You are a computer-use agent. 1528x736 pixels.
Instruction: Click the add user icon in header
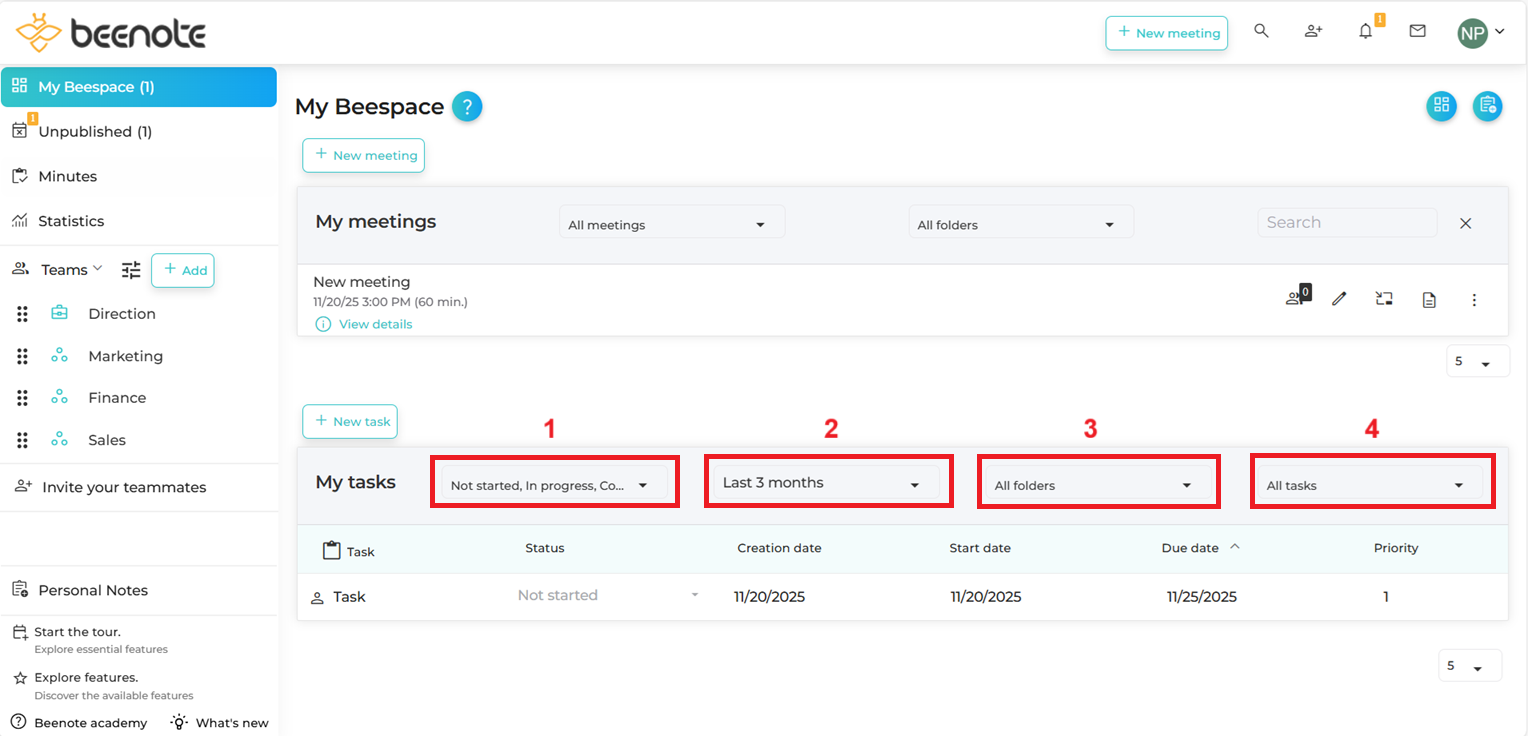[x=1313, y=31]
